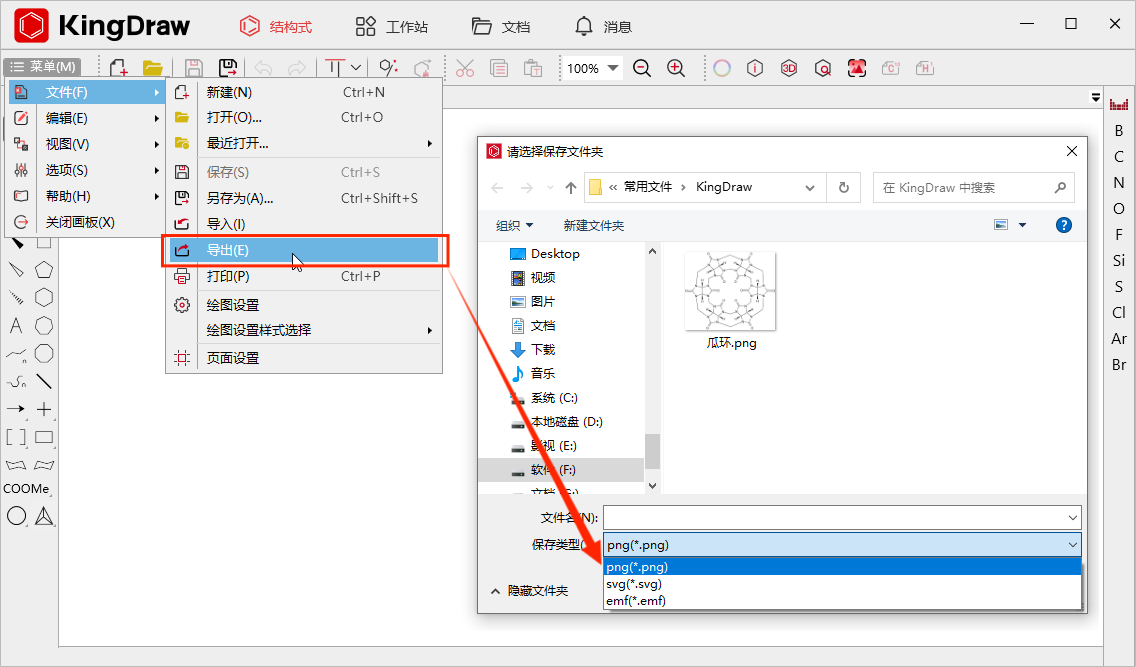Select the bracket tool
Screen dimensions: 1136x667
coord(16,437)
